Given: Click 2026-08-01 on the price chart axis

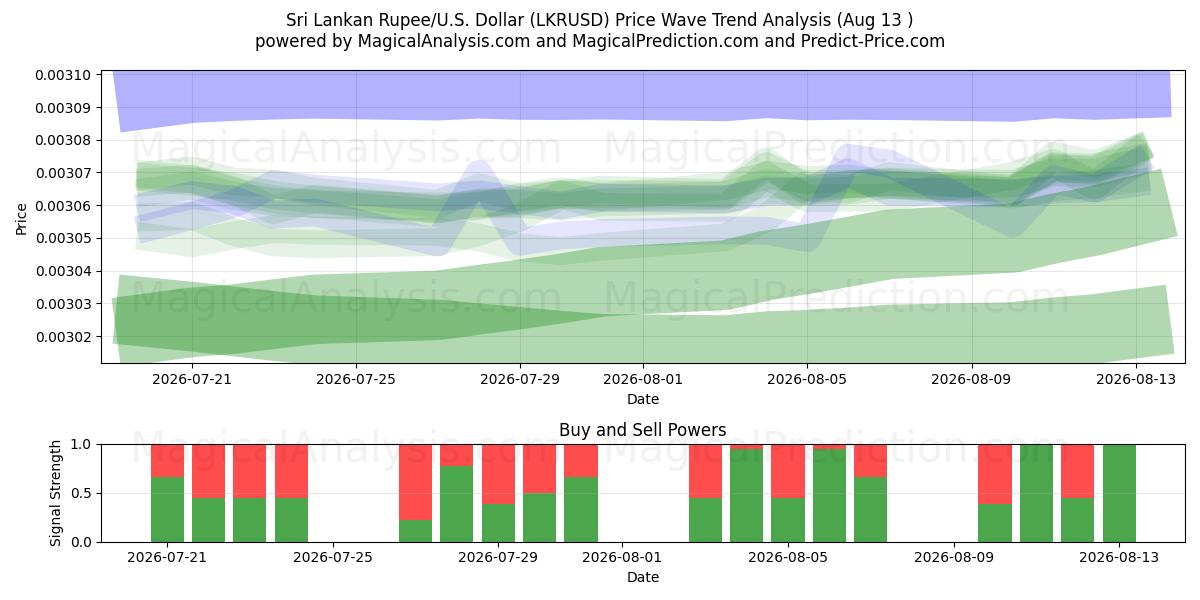Looking at the screenshot, I should point(643,380).
